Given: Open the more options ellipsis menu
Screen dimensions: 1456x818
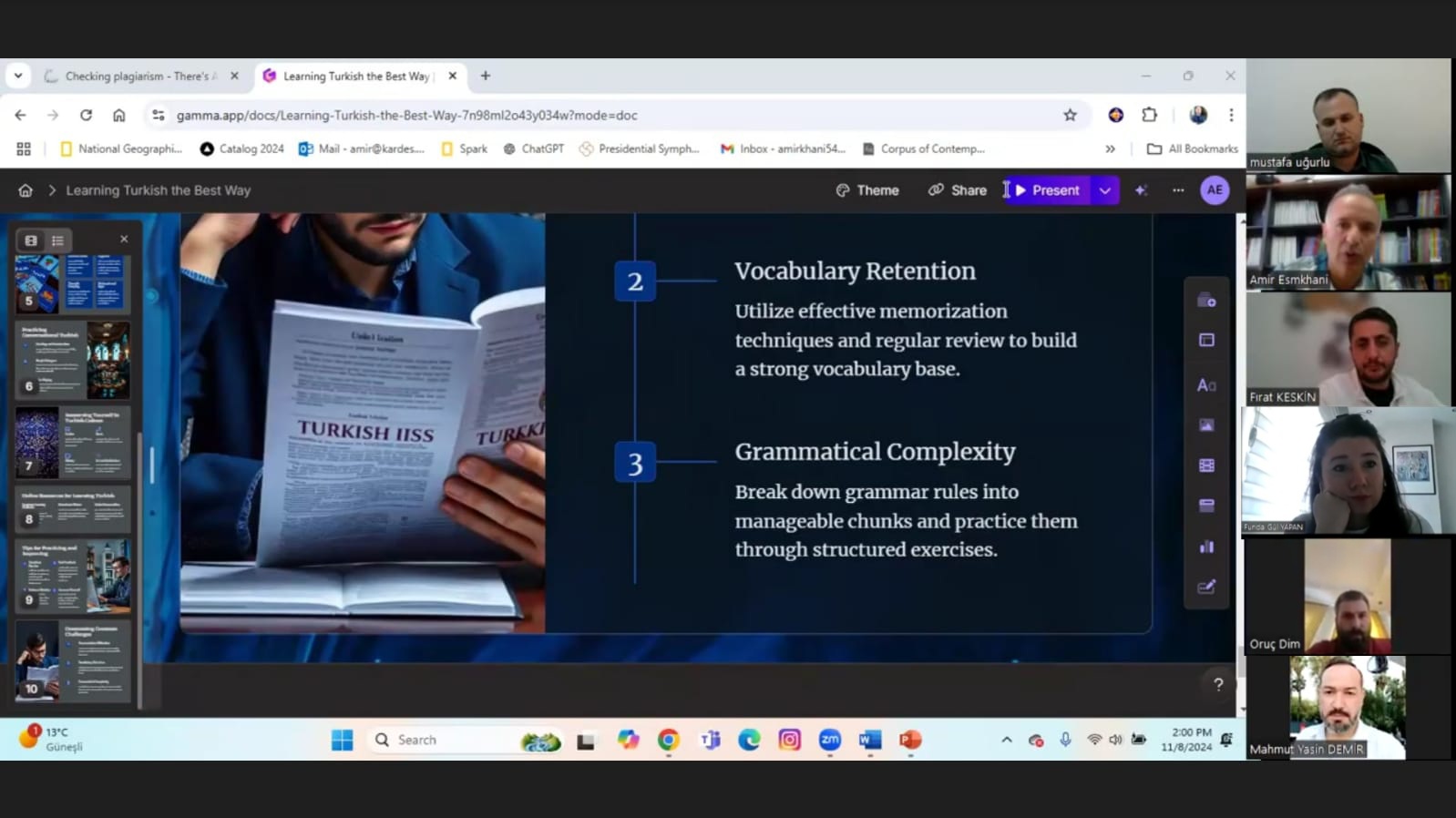Looking at the screenshot, I should coord(1178,190).
